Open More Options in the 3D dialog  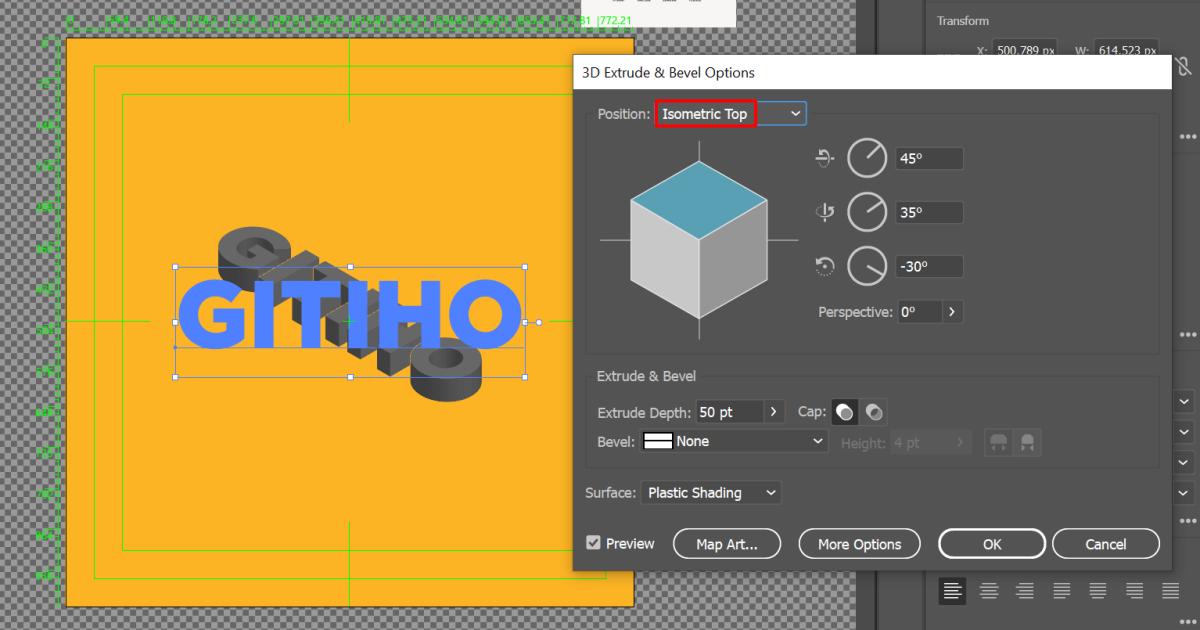point(859,544)
